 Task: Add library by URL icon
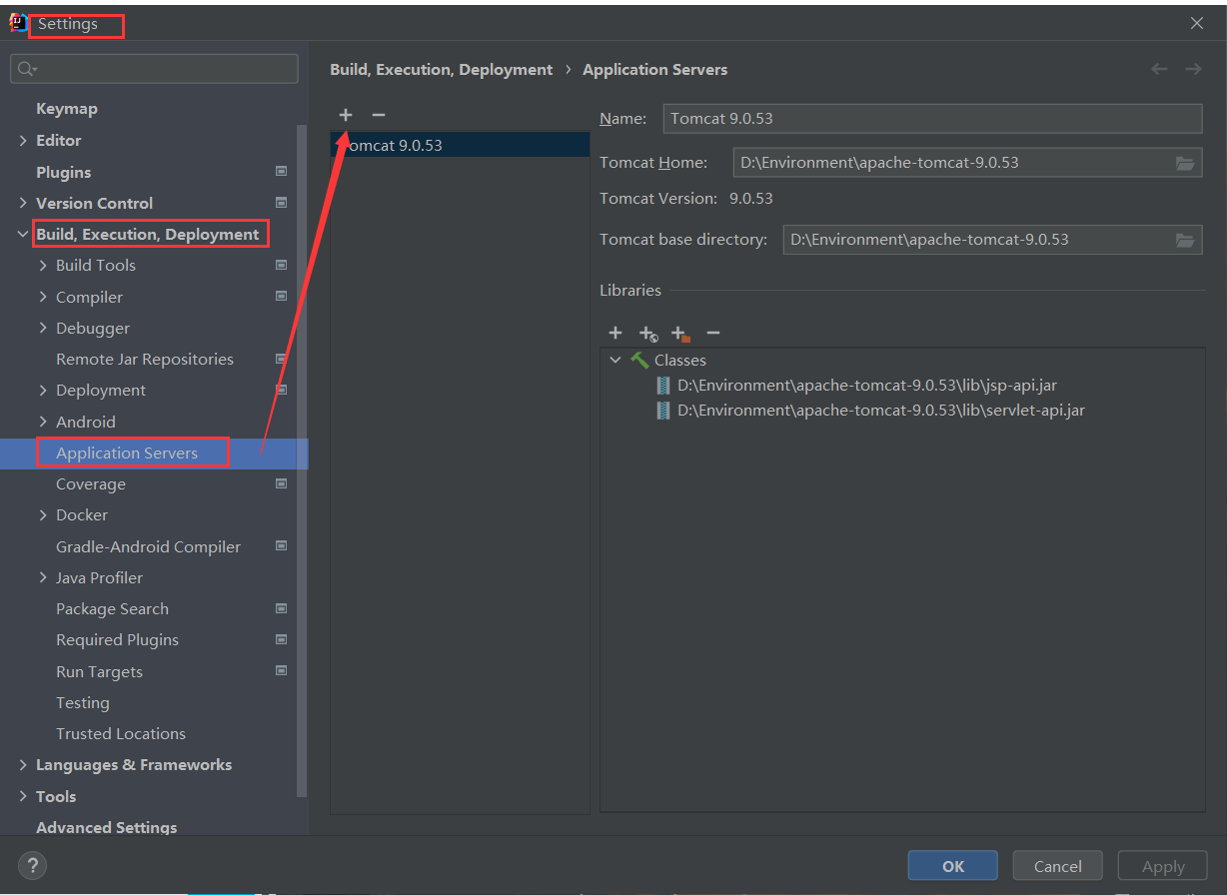[x=648, y=333]
